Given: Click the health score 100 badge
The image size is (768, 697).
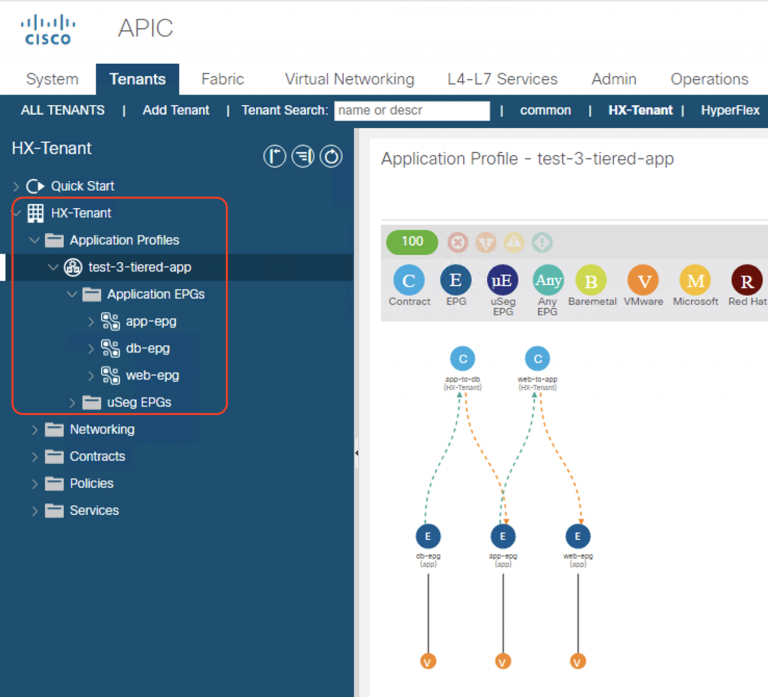Looking at the screenshot, I should 412,242.
